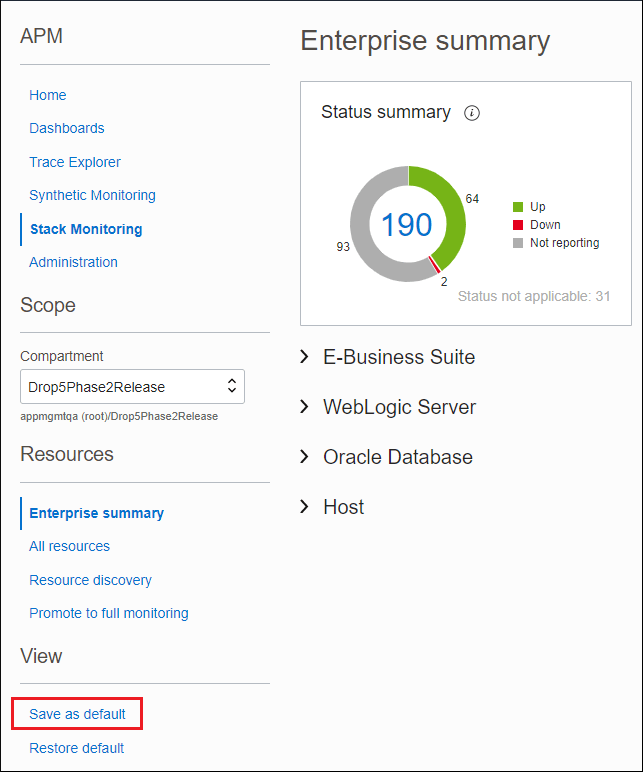
Task: Click Save as default view
Action: (77, 714)
